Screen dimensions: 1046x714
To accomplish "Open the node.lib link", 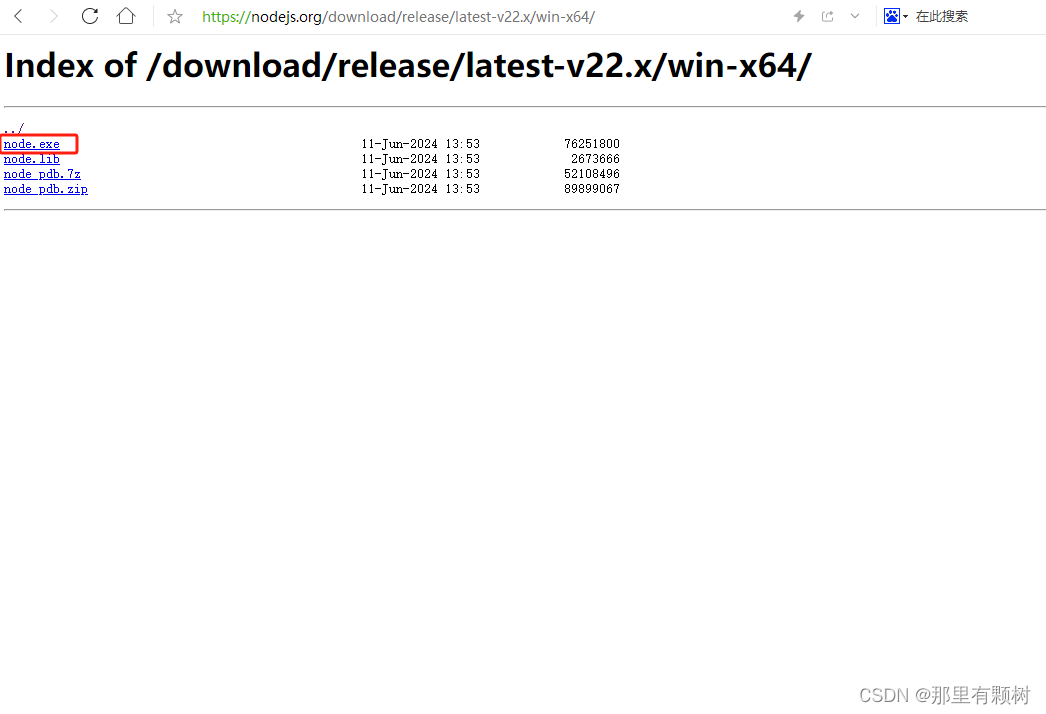I will (x=31, y=159).
